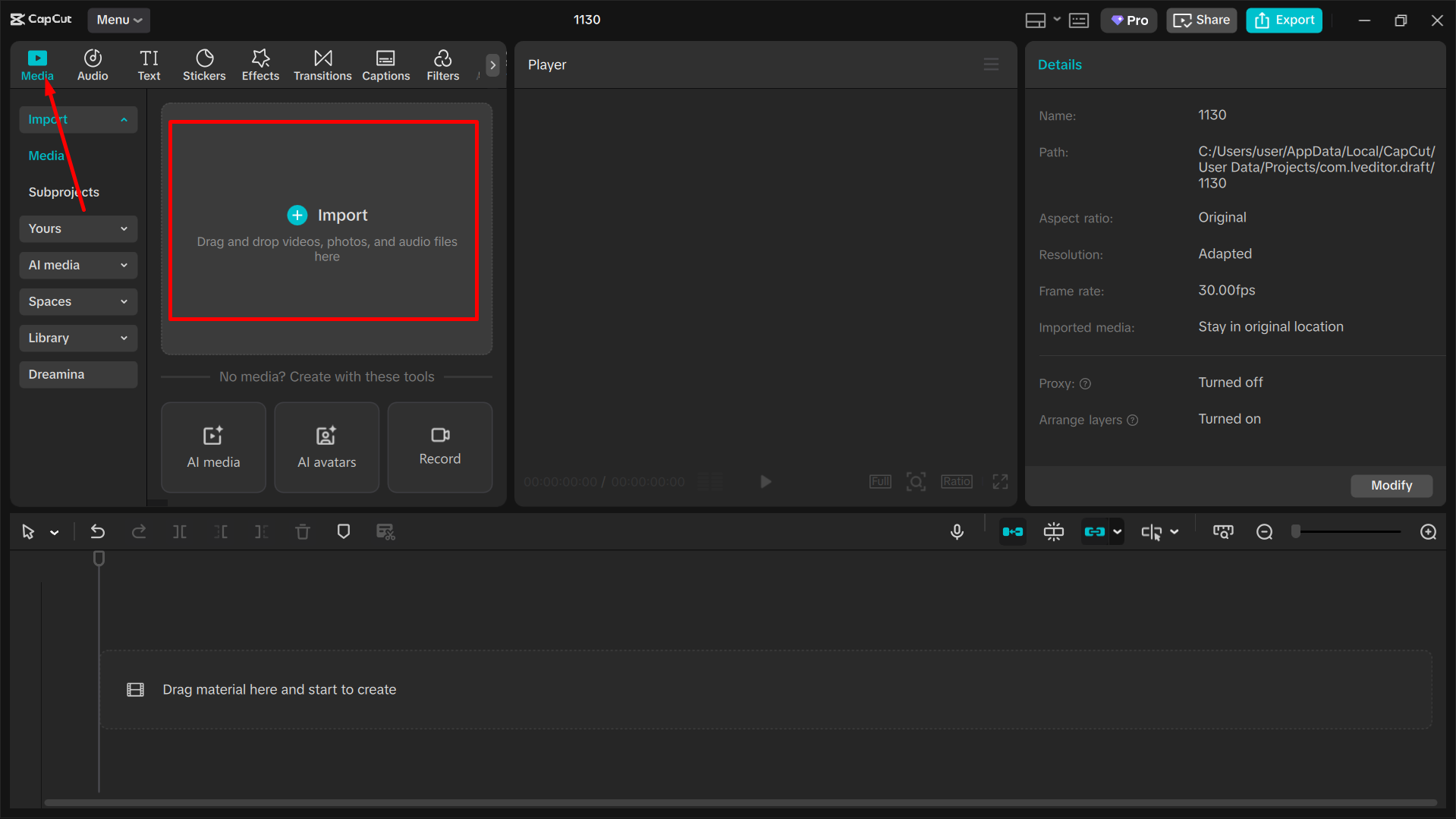
Task: Expand the AI media sidebar section
Action: pyautogui.click(x=77, y=265)
